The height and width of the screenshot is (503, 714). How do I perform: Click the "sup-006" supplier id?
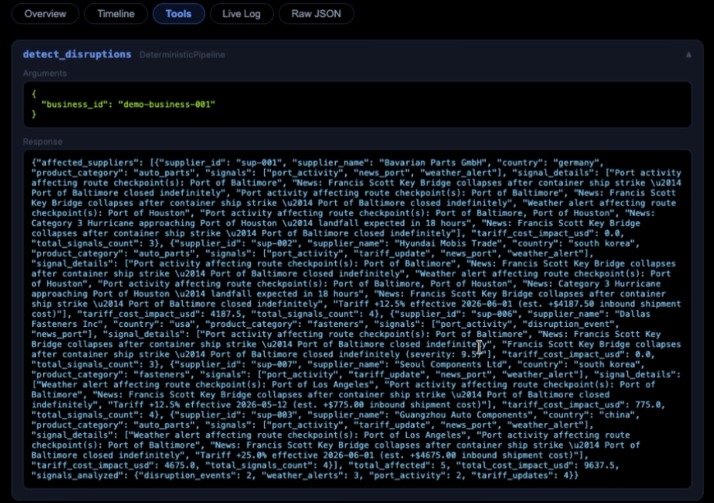494,314
